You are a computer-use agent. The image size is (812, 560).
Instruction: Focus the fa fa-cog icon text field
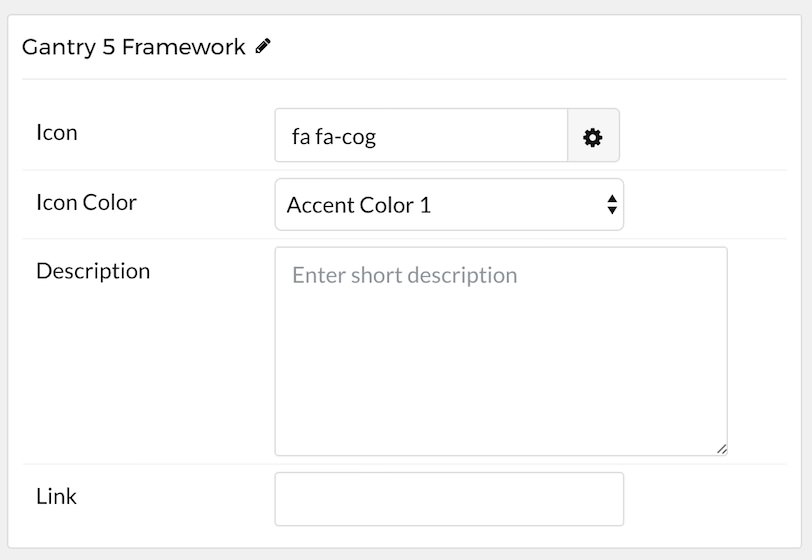pos(421,136)
